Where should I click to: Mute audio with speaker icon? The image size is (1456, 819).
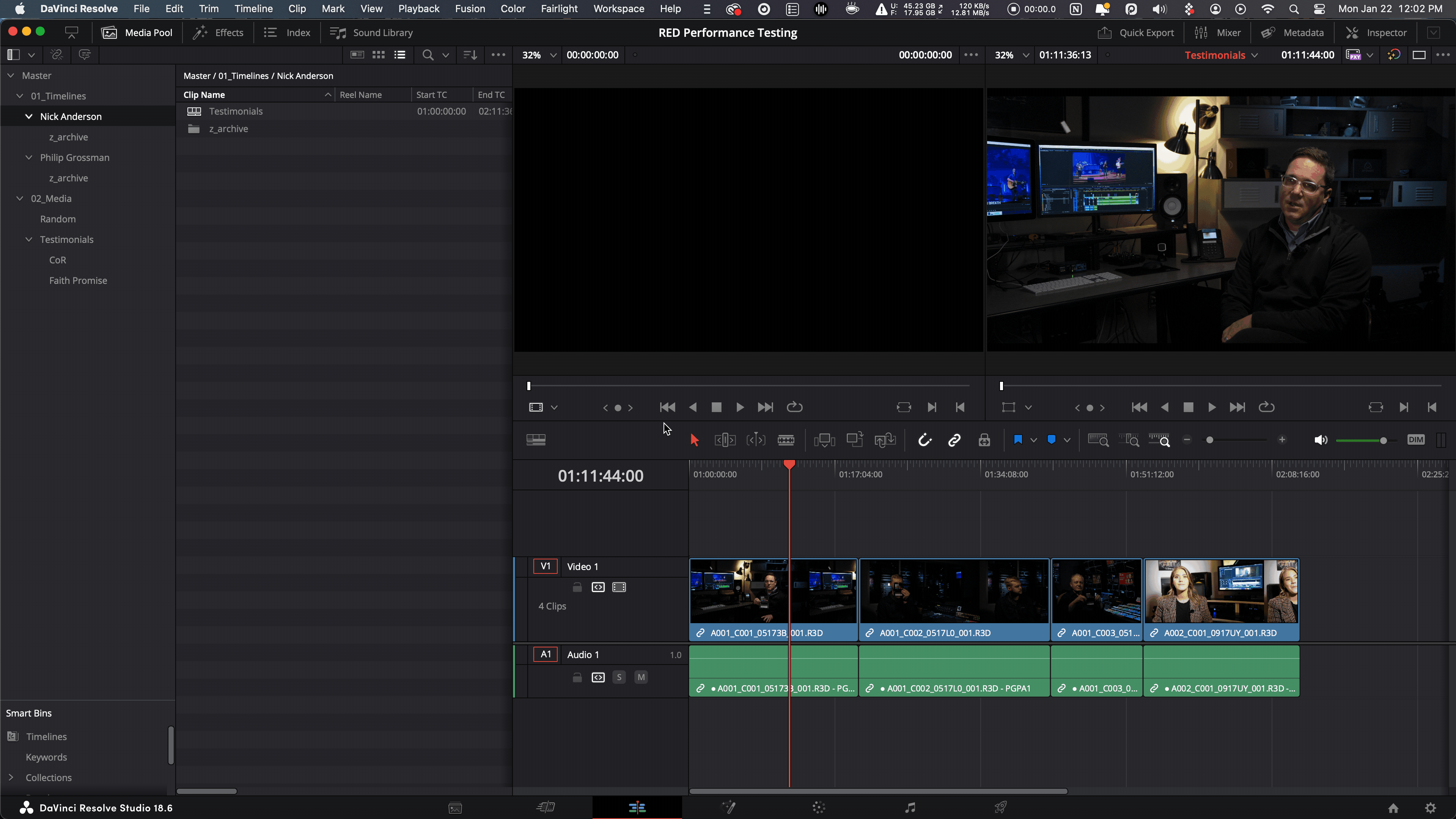point(1320,440)
